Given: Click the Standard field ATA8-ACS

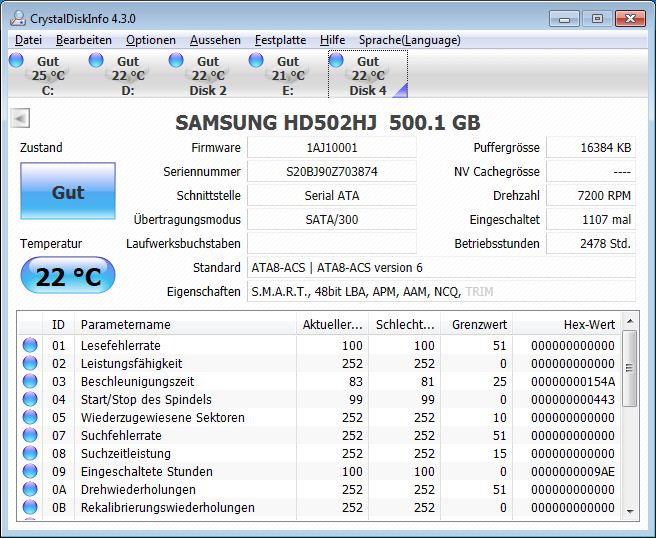Looking at the screenshot, I should click(x=441, y=267).
